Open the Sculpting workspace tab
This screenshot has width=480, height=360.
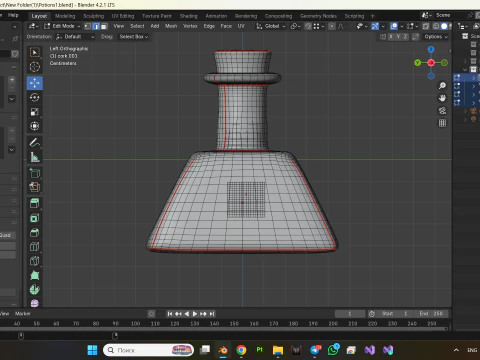click(94, 16)
